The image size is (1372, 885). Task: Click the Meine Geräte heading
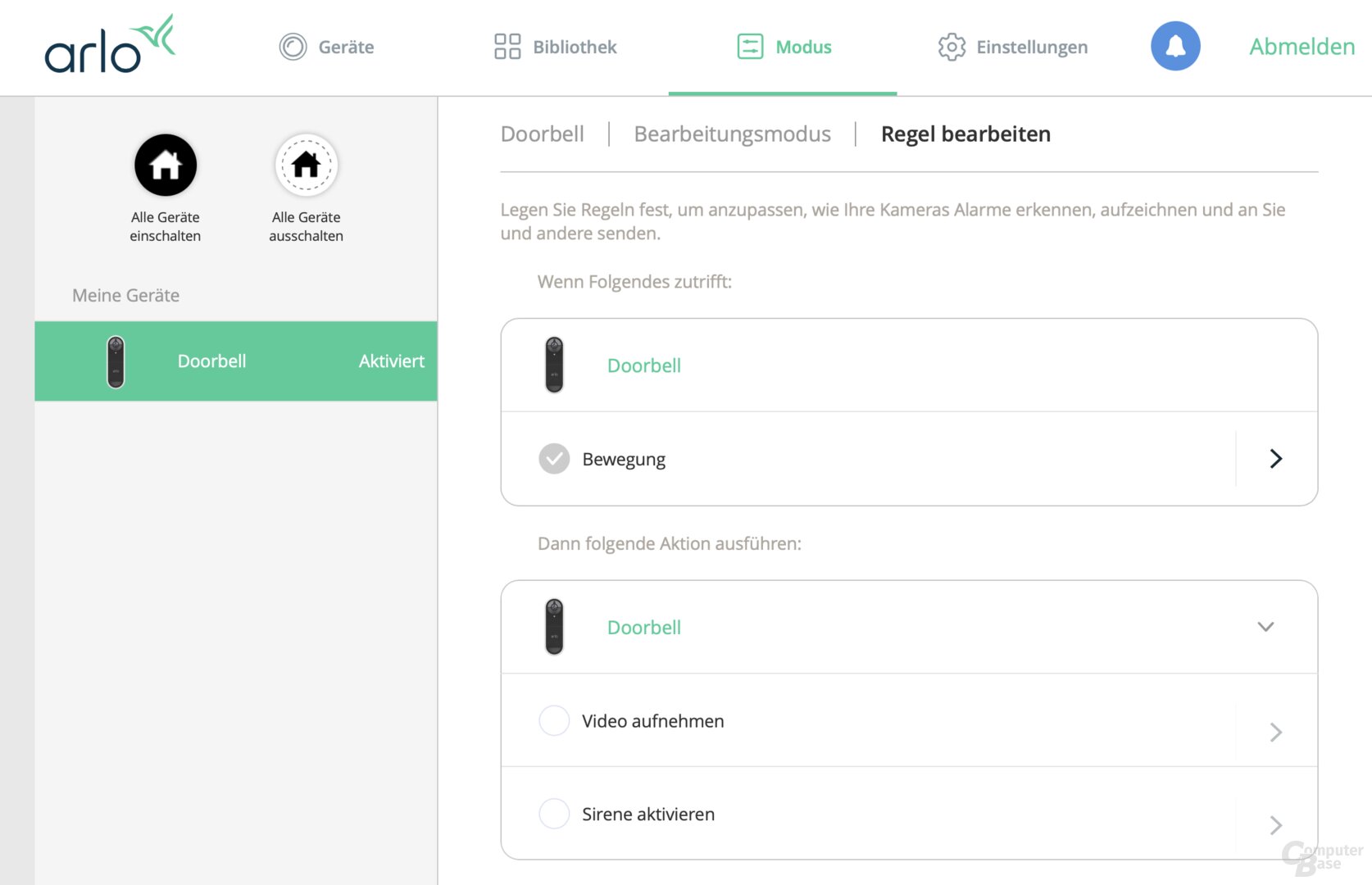(x=125, y=295)
